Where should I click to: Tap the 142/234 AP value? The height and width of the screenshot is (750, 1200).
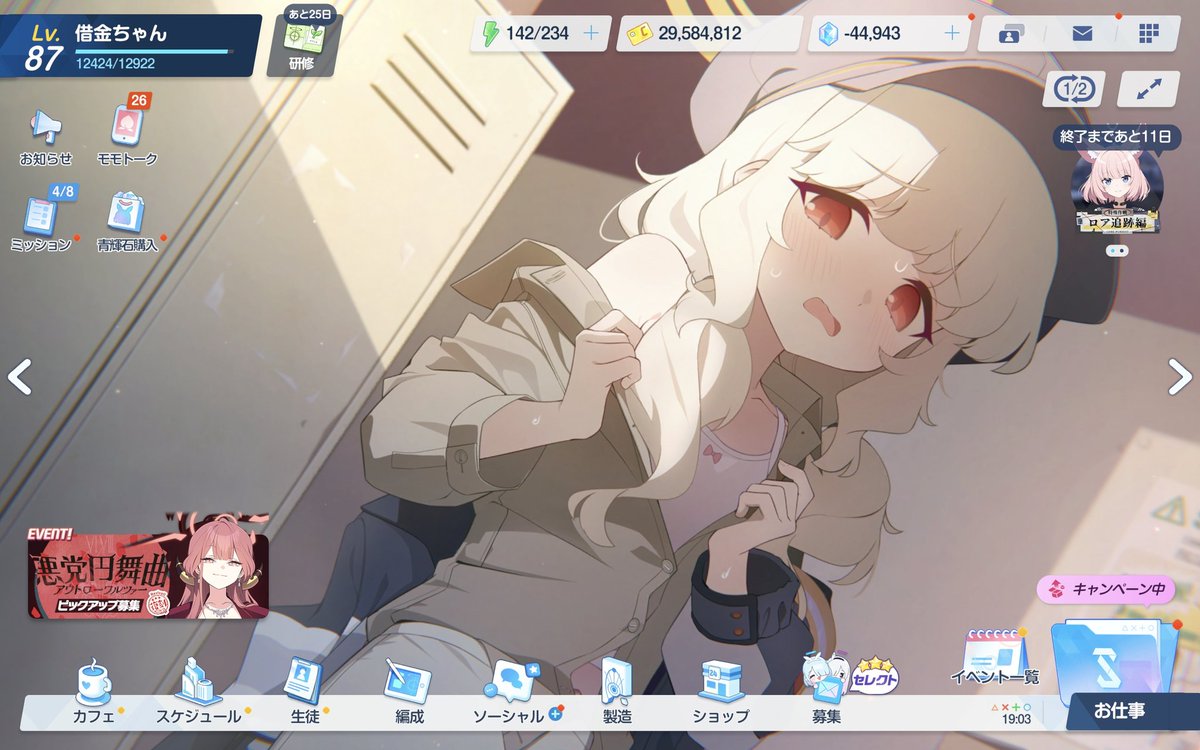click(x=537, y=33)
